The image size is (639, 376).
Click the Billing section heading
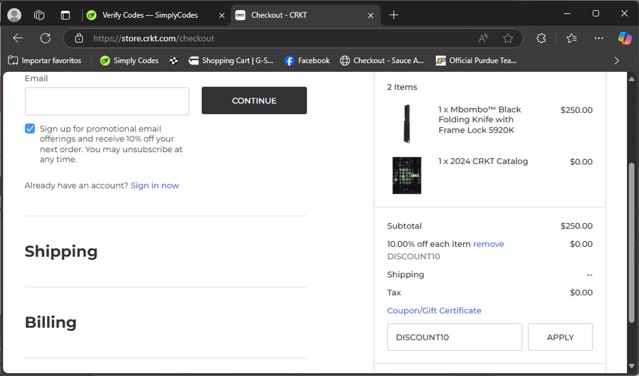[x=51, y=322]
